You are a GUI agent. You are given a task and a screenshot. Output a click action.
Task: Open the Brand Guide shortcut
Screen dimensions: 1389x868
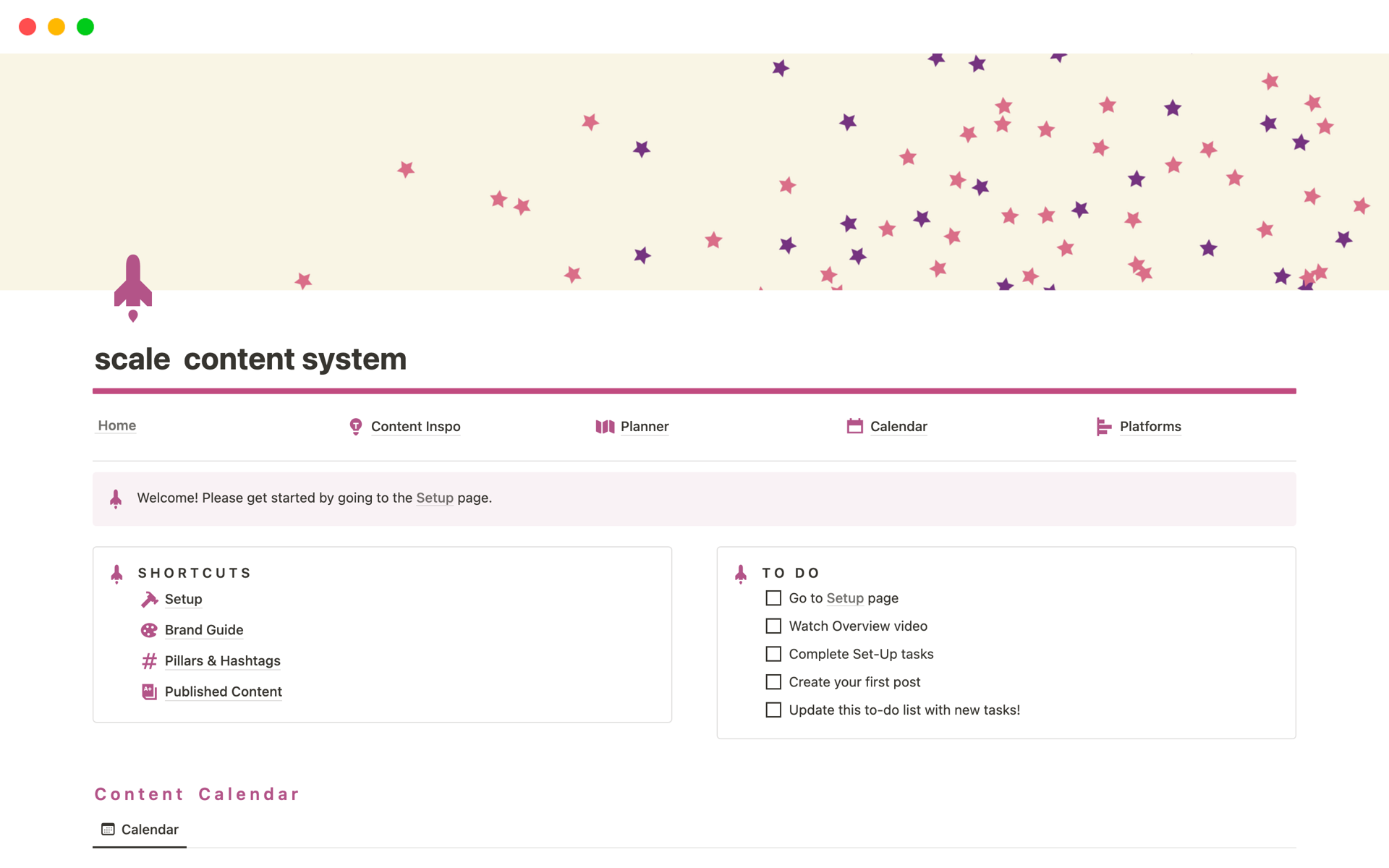click(x=204, y=630)
